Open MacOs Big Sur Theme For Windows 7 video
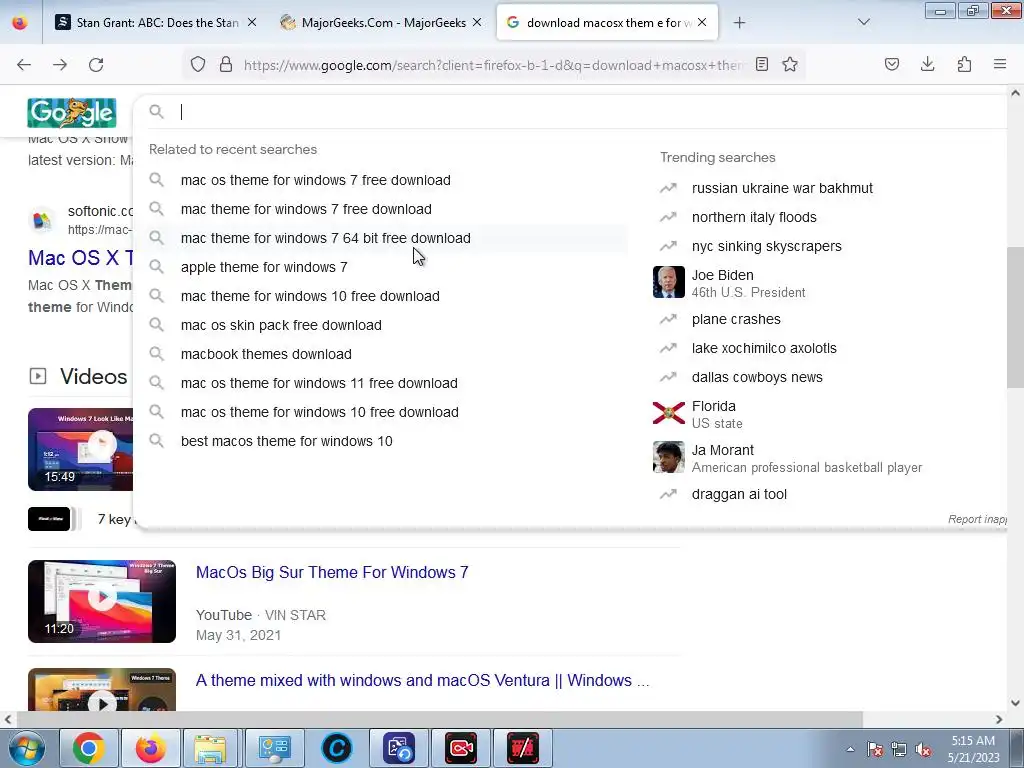 click(332, 573)
